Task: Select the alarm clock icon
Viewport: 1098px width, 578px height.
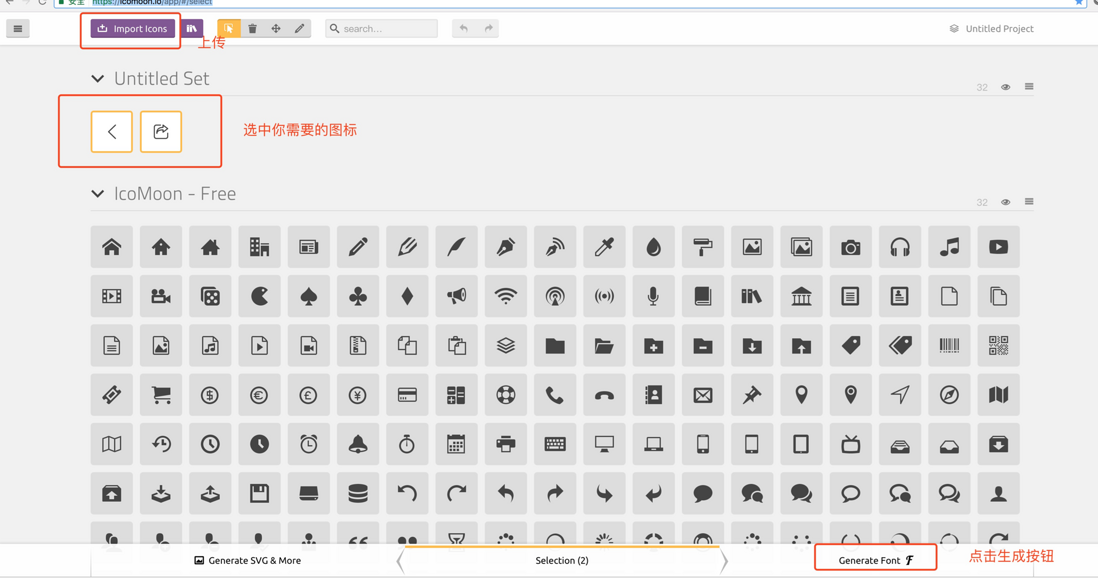Action: coord(309,444)
